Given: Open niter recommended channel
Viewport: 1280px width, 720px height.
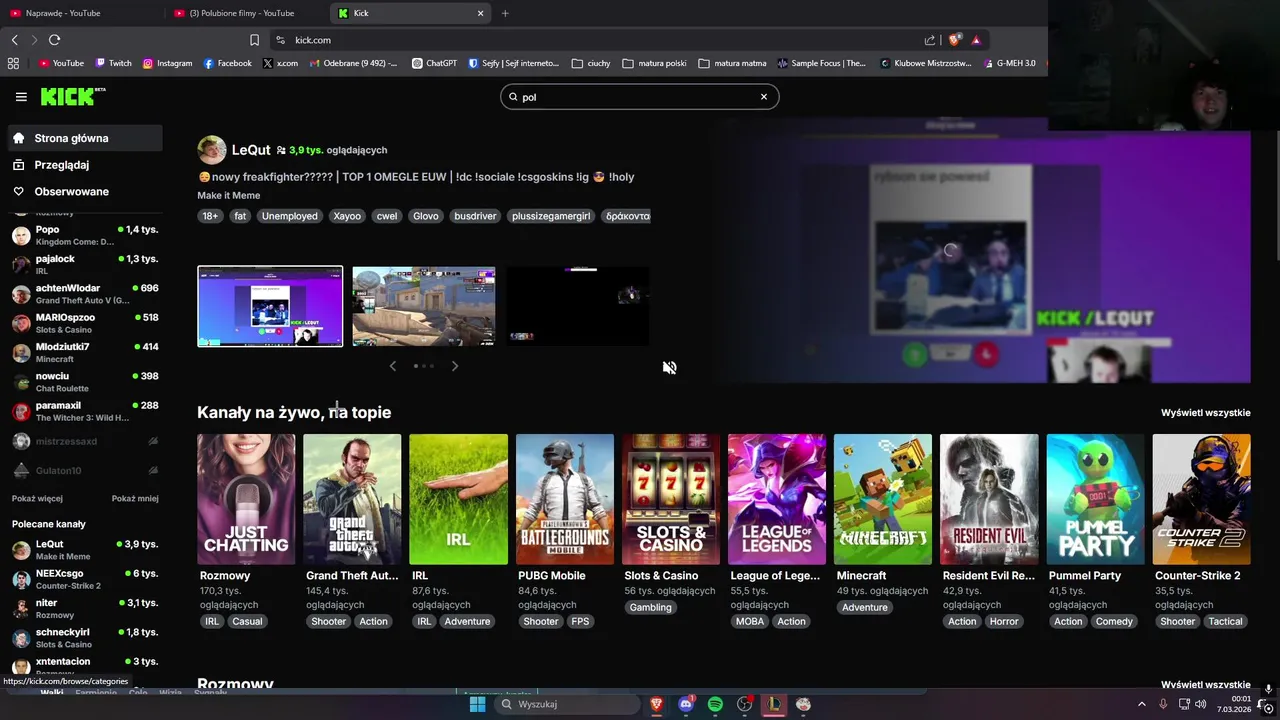Looking at the screenshot, I should (x=85, y=608).
